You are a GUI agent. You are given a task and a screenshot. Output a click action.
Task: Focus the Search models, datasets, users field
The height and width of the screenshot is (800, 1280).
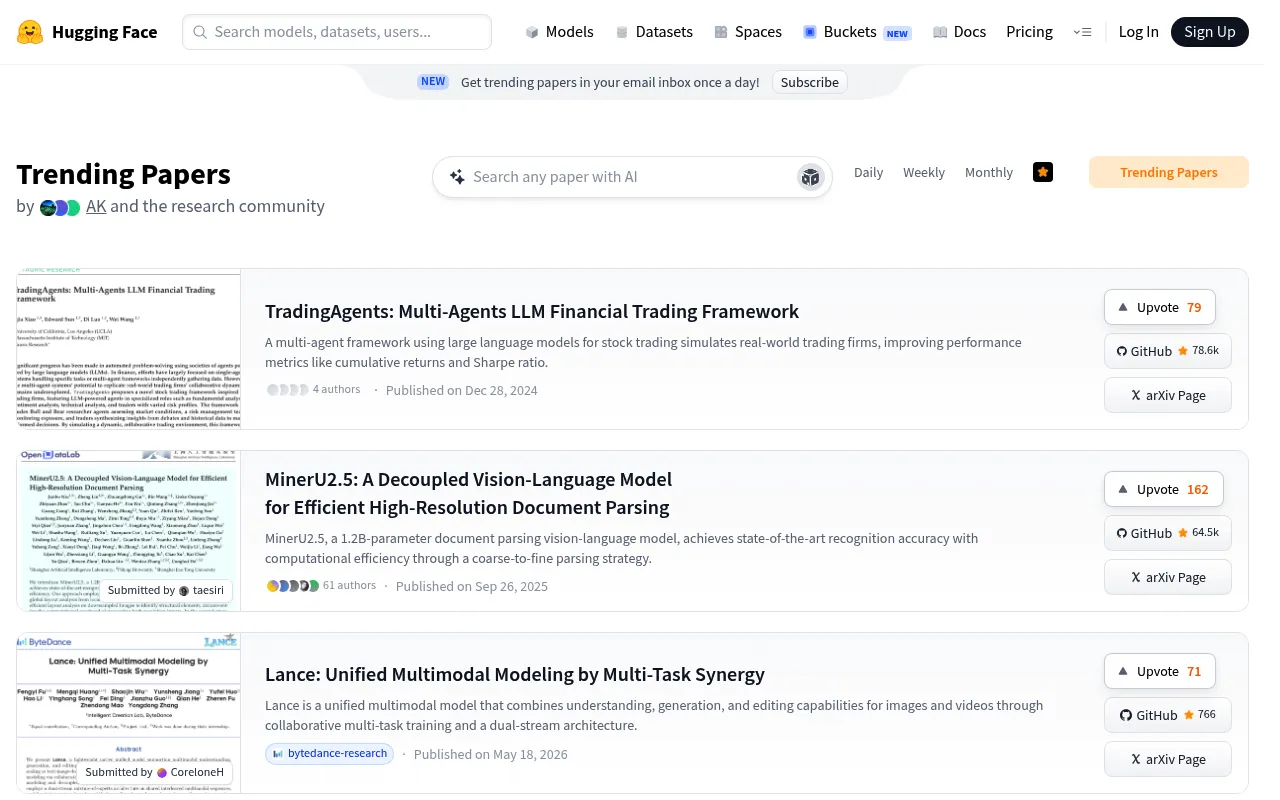tap(337, 32)
